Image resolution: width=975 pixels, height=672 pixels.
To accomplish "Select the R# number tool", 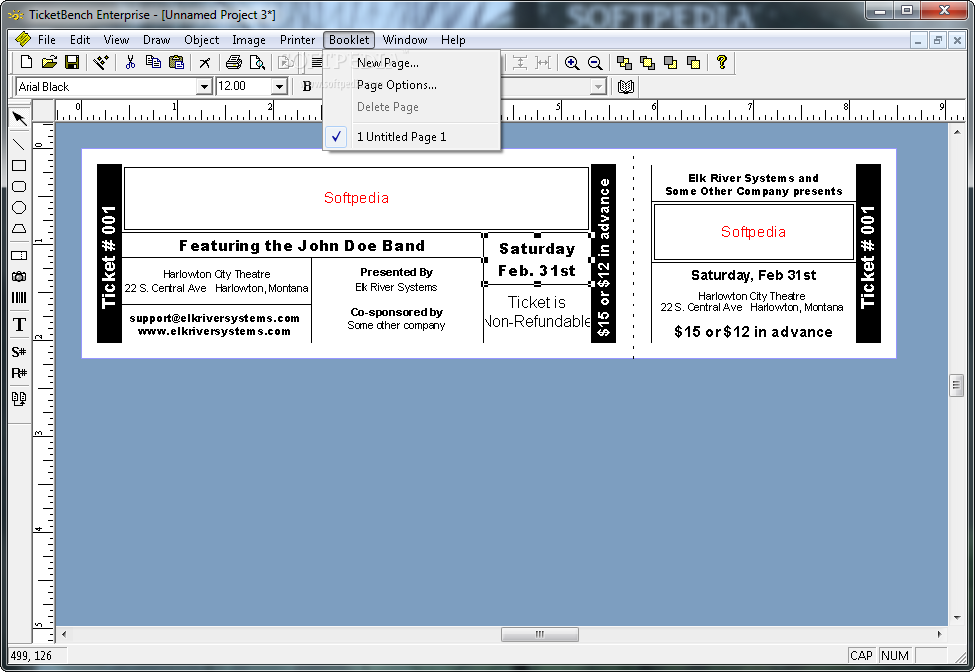I will click(x=19, y=373).
